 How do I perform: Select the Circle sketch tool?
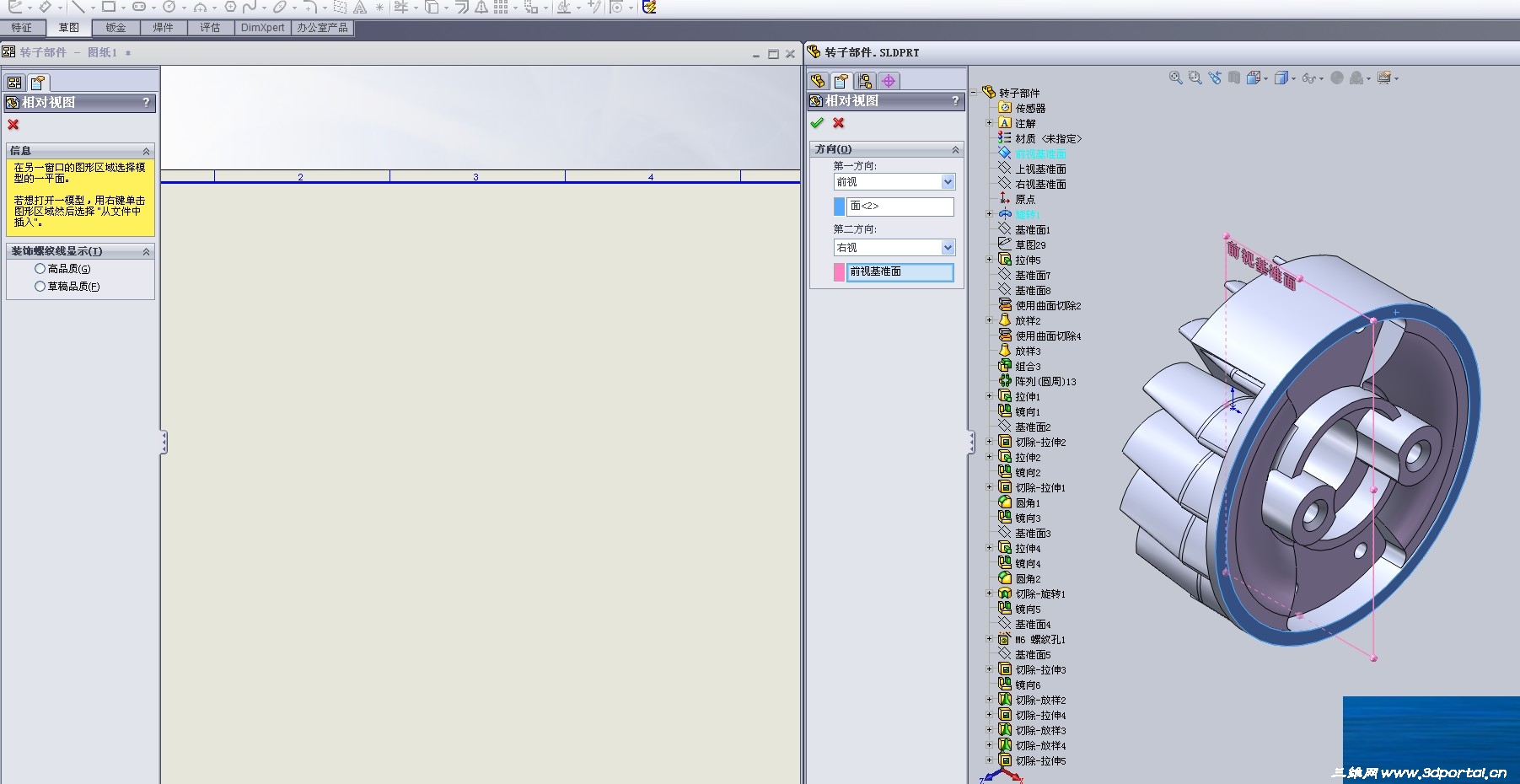169,7
